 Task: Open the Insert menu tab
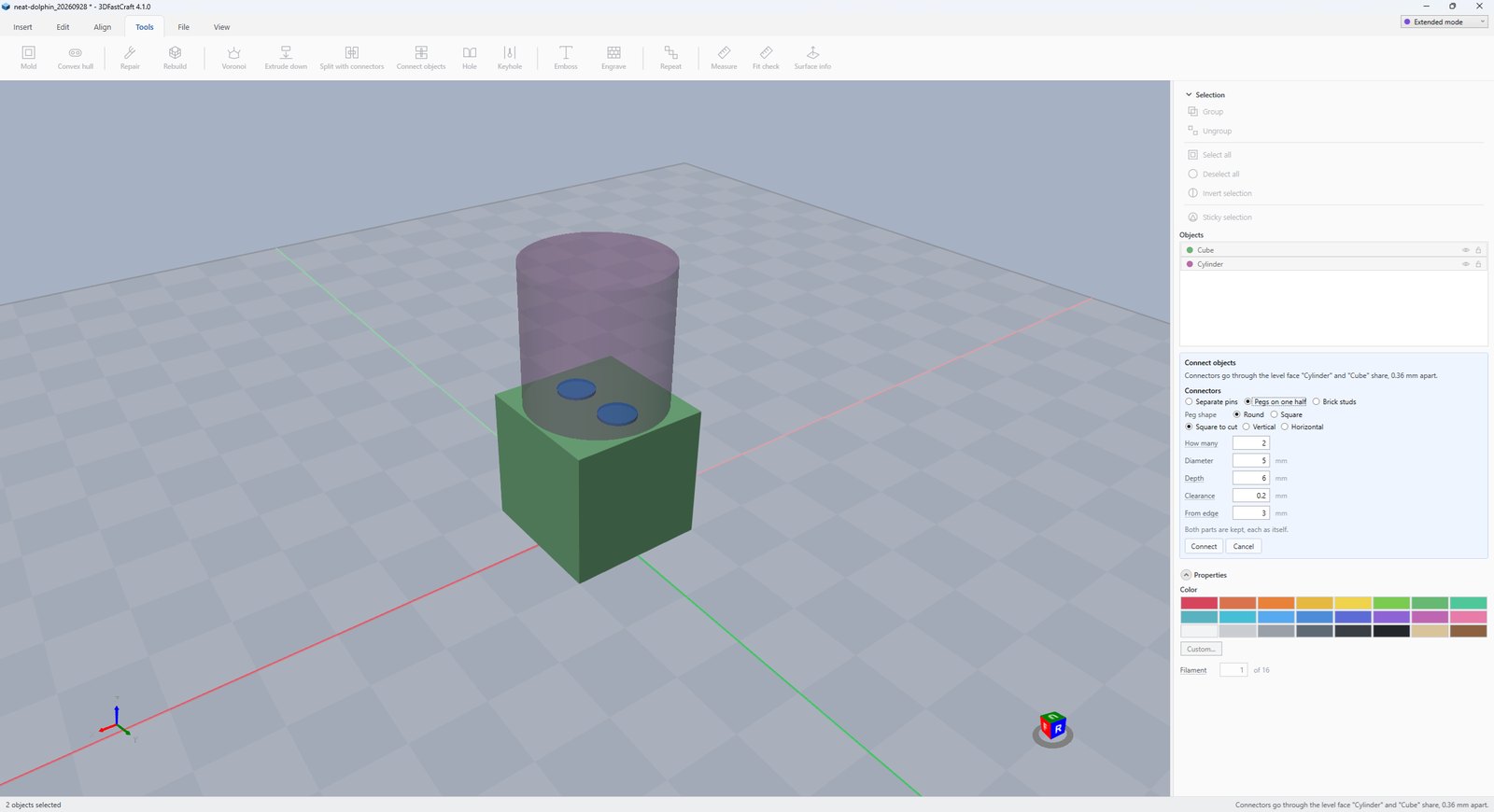tap(23, 27)
